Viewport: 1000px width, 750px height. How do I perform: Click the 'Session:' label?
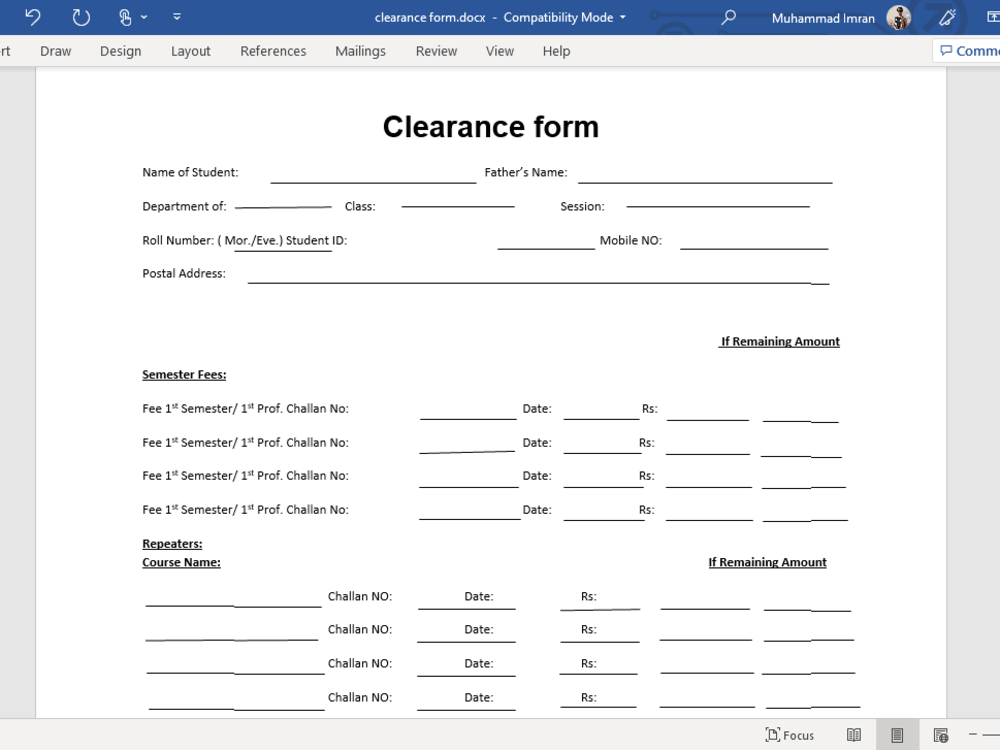tap(582, 206)
